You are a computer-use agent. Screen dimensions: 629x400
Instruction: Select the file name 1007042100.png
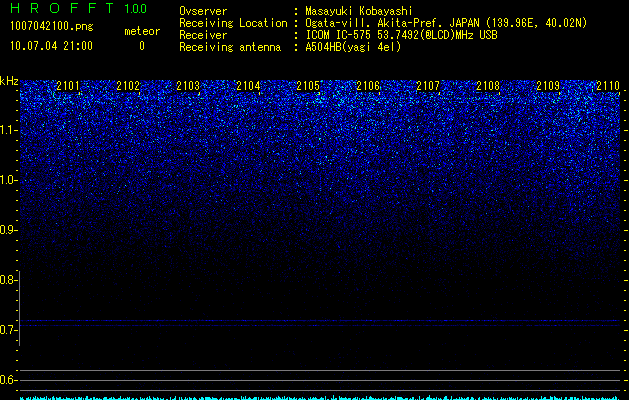coord(52,27)
